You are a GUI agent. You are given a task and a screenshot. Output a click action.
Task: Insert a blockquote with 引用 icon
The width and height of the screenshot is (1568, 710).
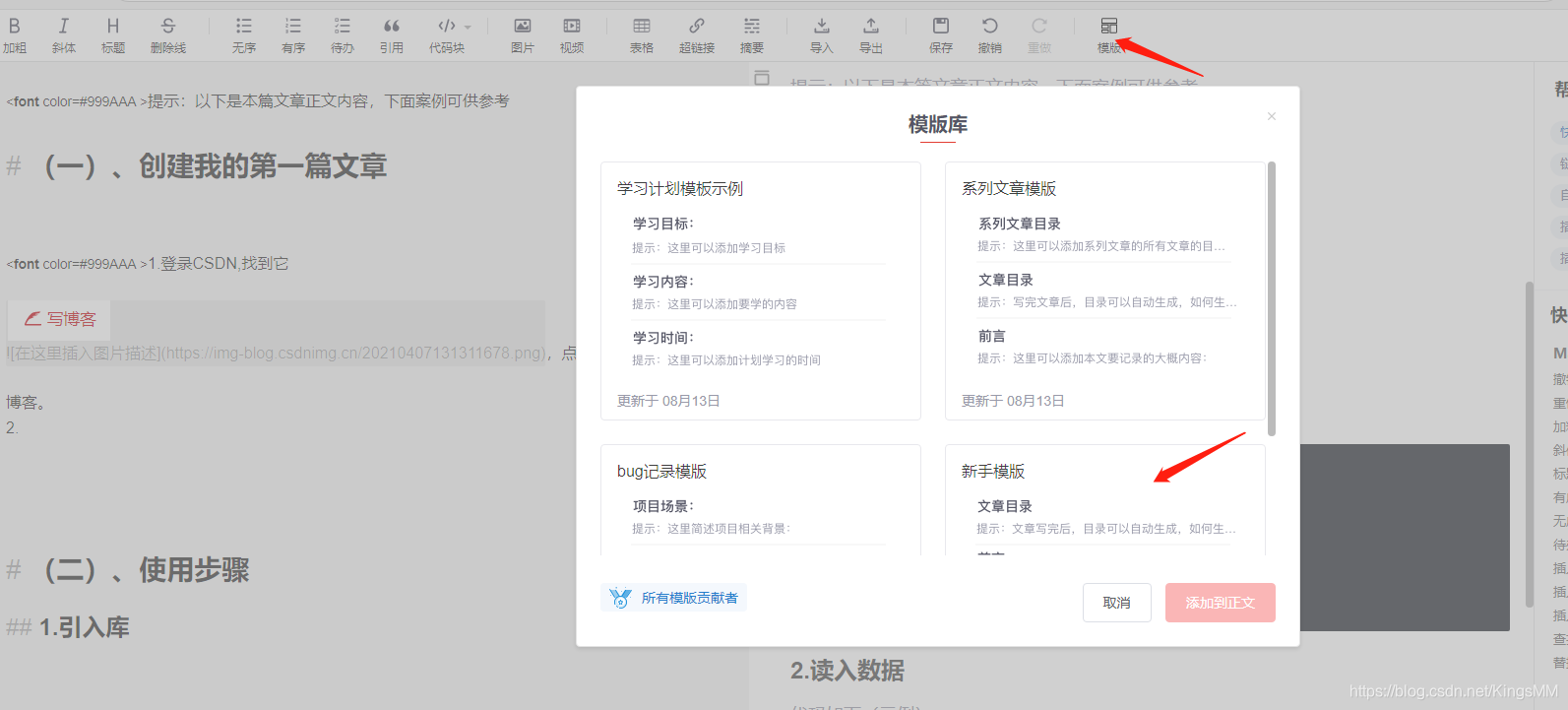[392, 34]
